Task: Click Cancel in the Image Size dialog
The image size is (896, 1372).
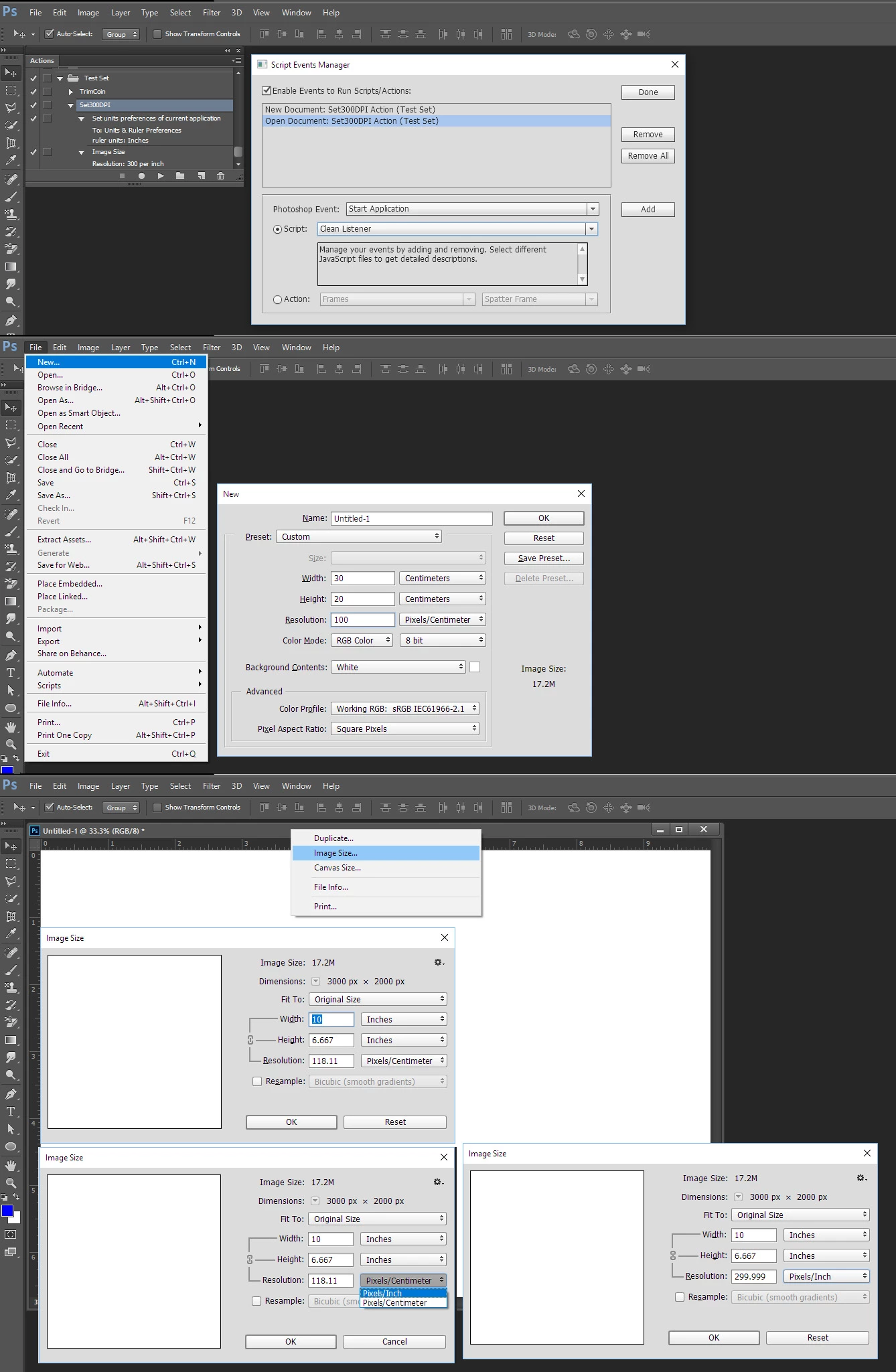Action: point(394,1341)
